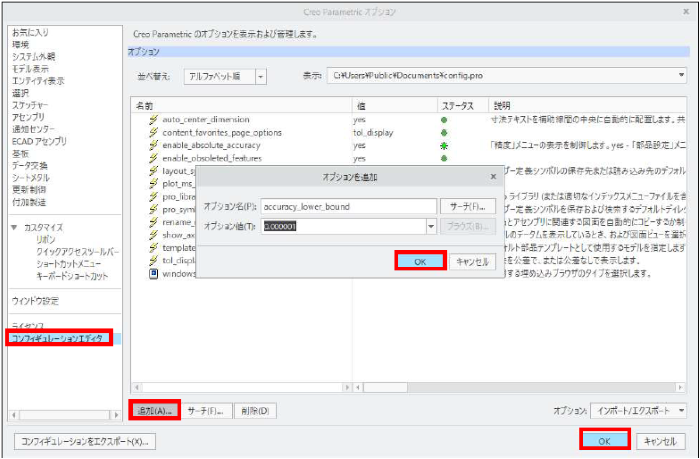This screenshot has height=459, width=700.
Task: Open クイックアクセスツールバー customization page
Action: pos(78,252)
